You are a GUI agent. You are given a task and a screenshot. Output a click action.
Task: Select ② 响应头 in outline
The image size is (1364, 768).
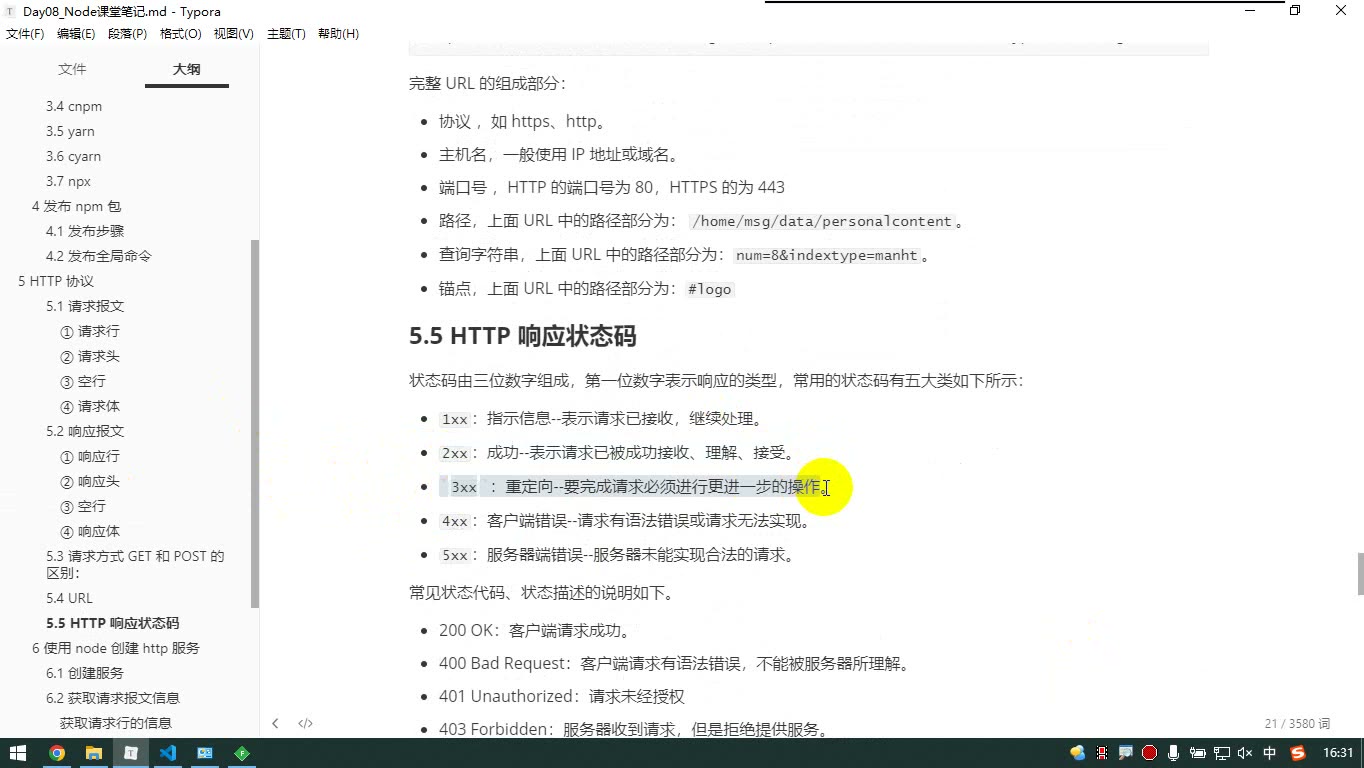pos(90,481)
